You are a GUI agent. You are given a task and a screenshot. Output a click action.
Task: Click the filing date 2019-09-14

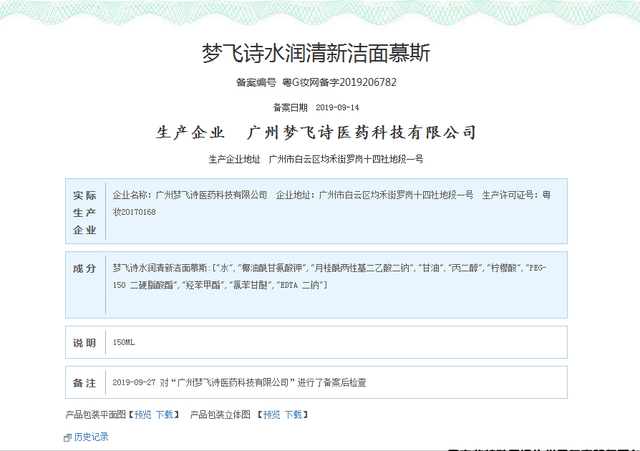[x=337, y=108]
